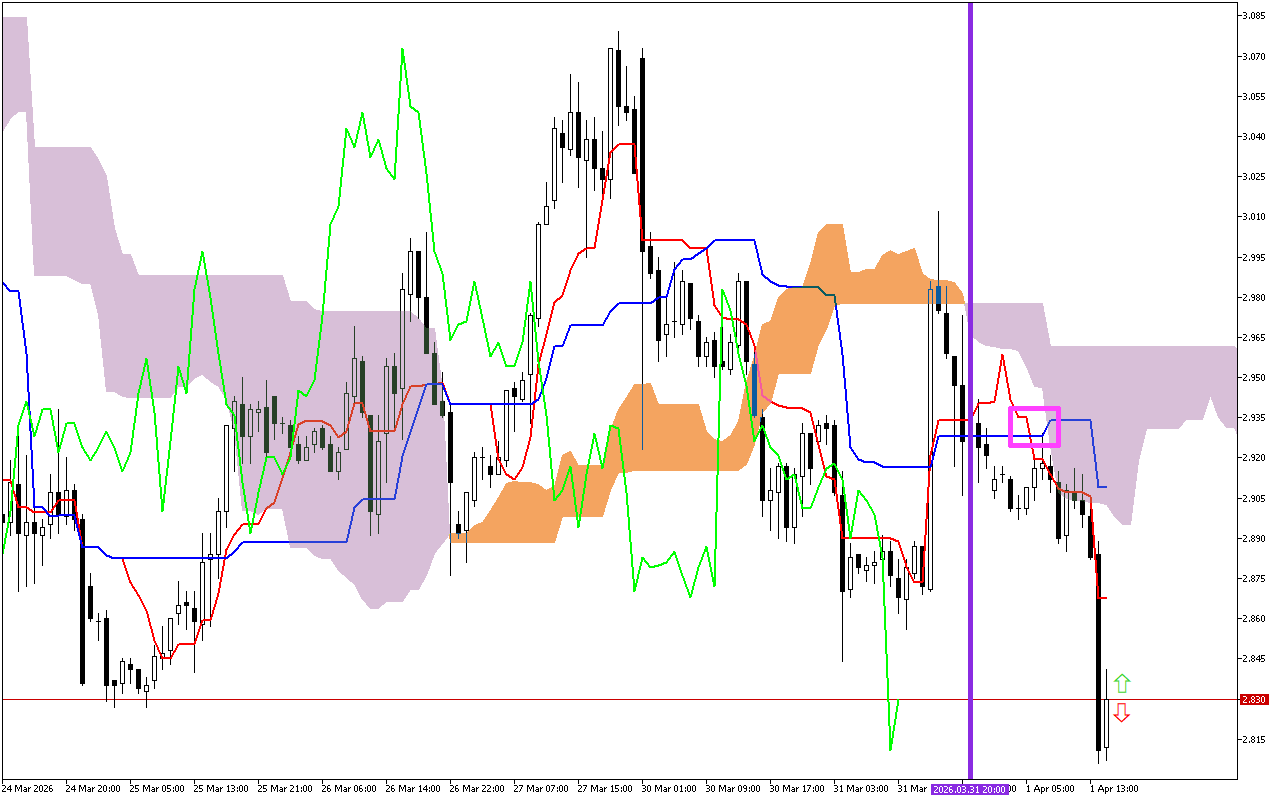Screen dimensions: 1280x800
Task: Click the 1 Apr 13:00 time label
Action: 1114,789
